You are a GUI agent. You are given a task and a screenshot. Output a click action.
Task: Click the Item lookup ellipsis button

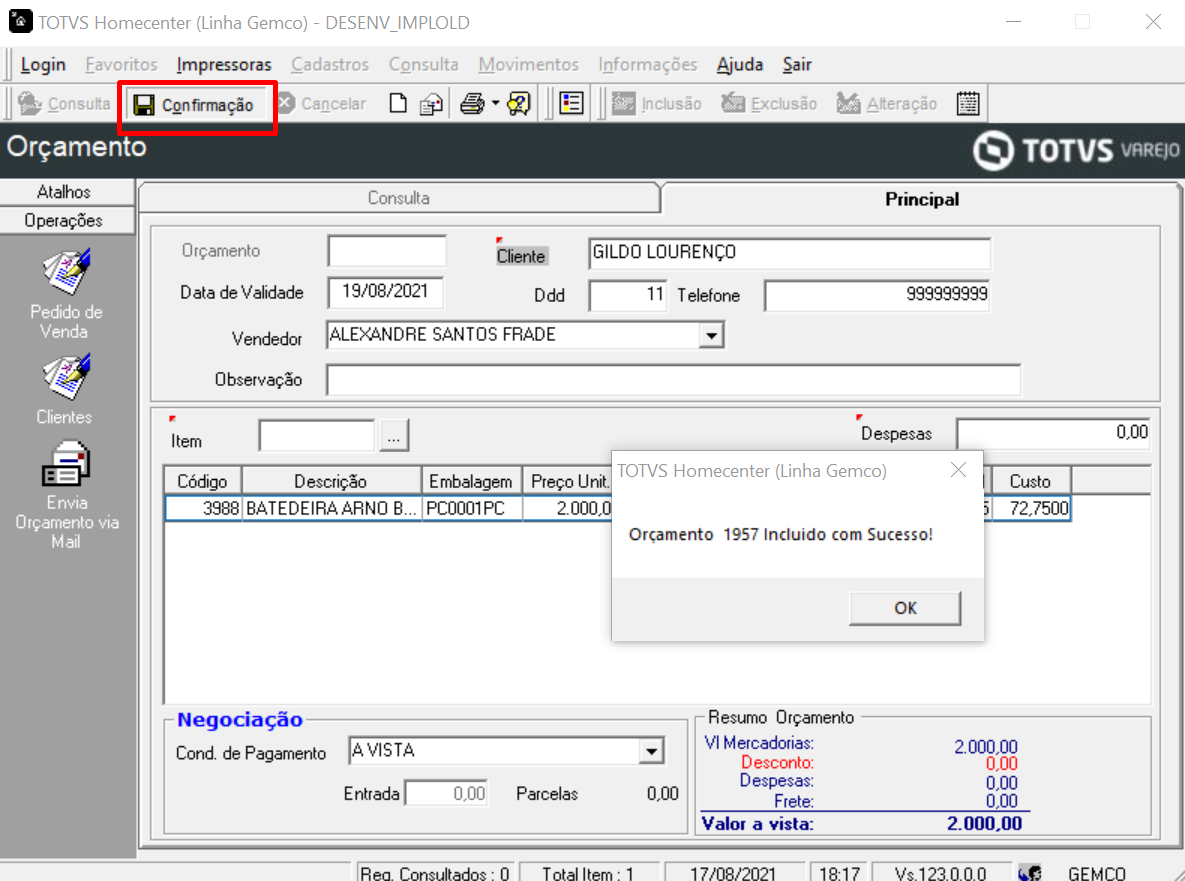[394, 436]
